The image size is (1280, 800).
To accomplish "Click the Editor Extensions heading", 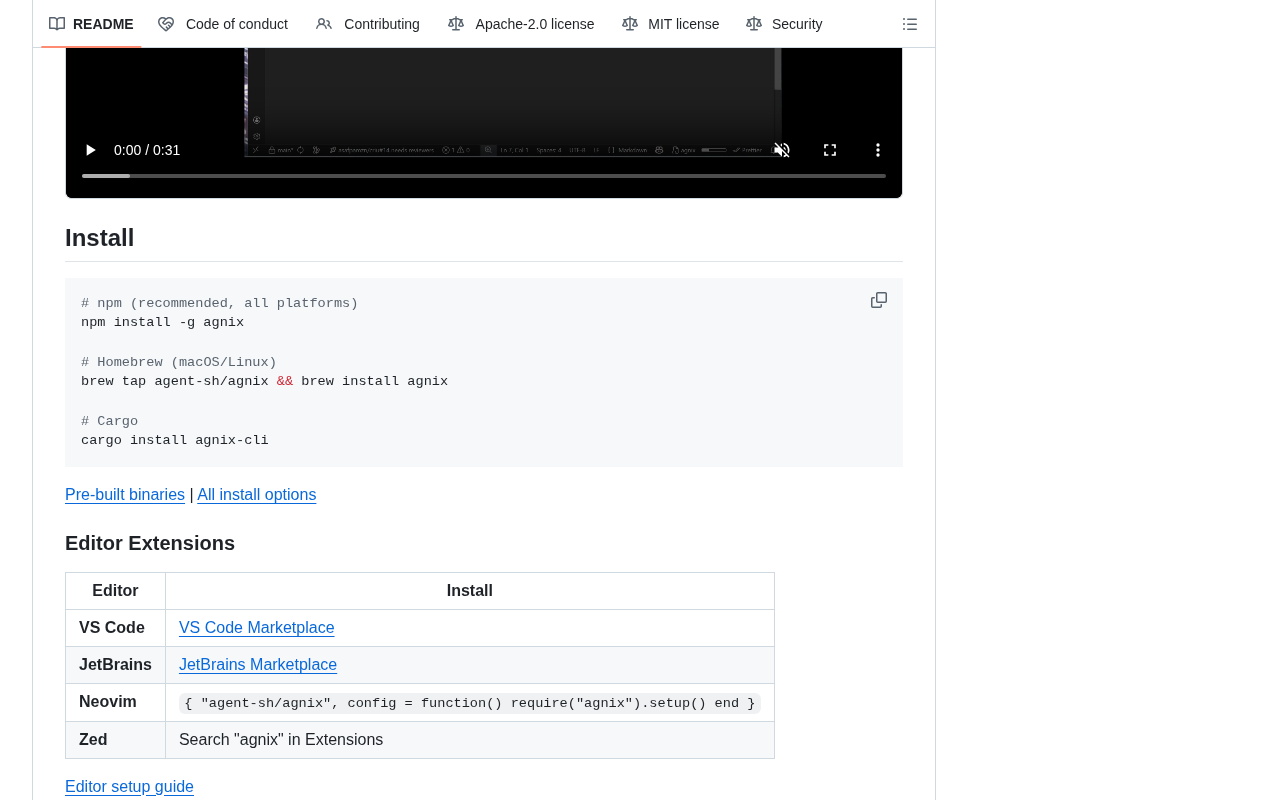I will point(150,543).
